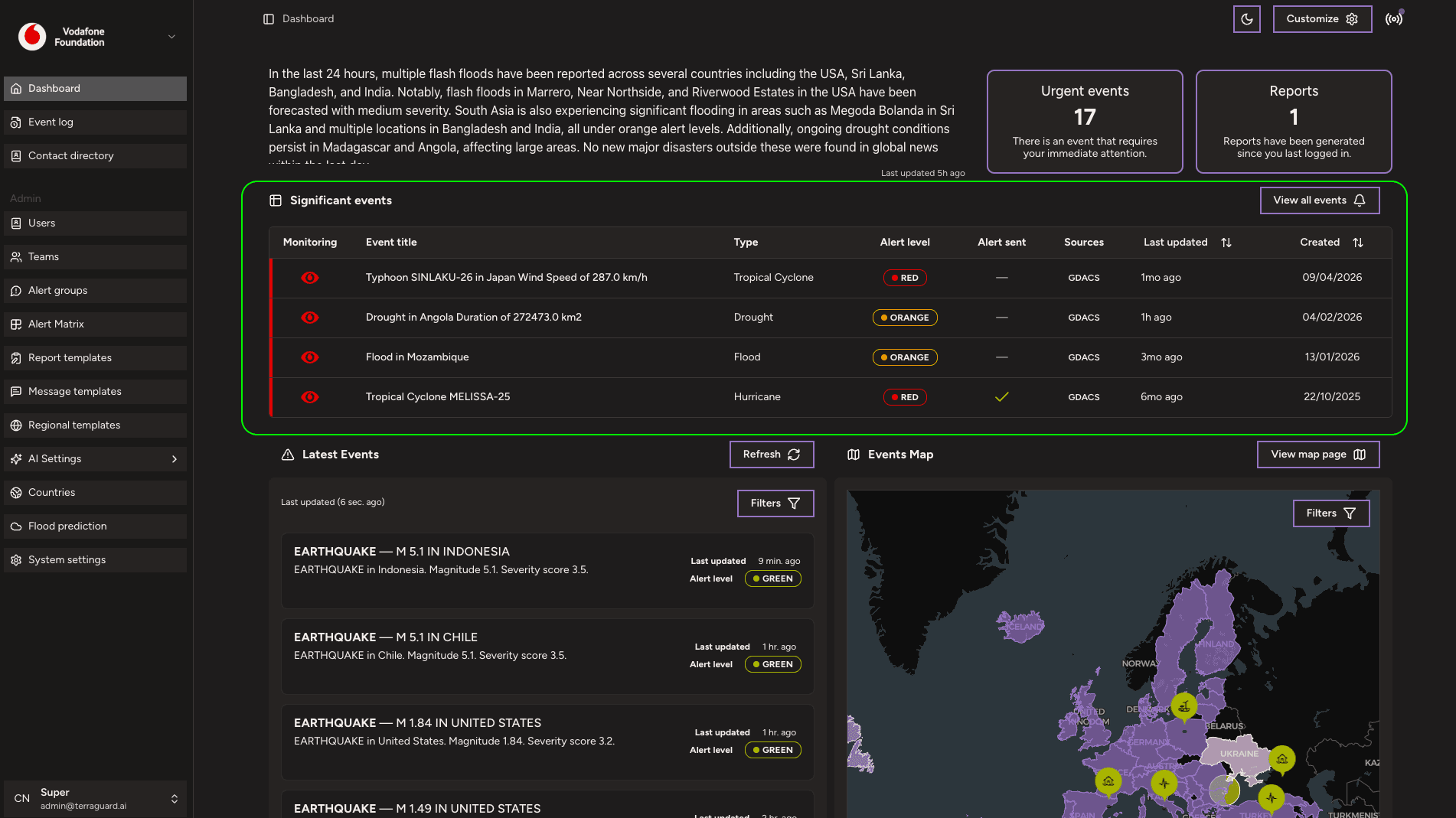Click RED alert badge for Typhoon SINLAKU-26
This screenshot has width=1456, height=818.
click(905, 278)
